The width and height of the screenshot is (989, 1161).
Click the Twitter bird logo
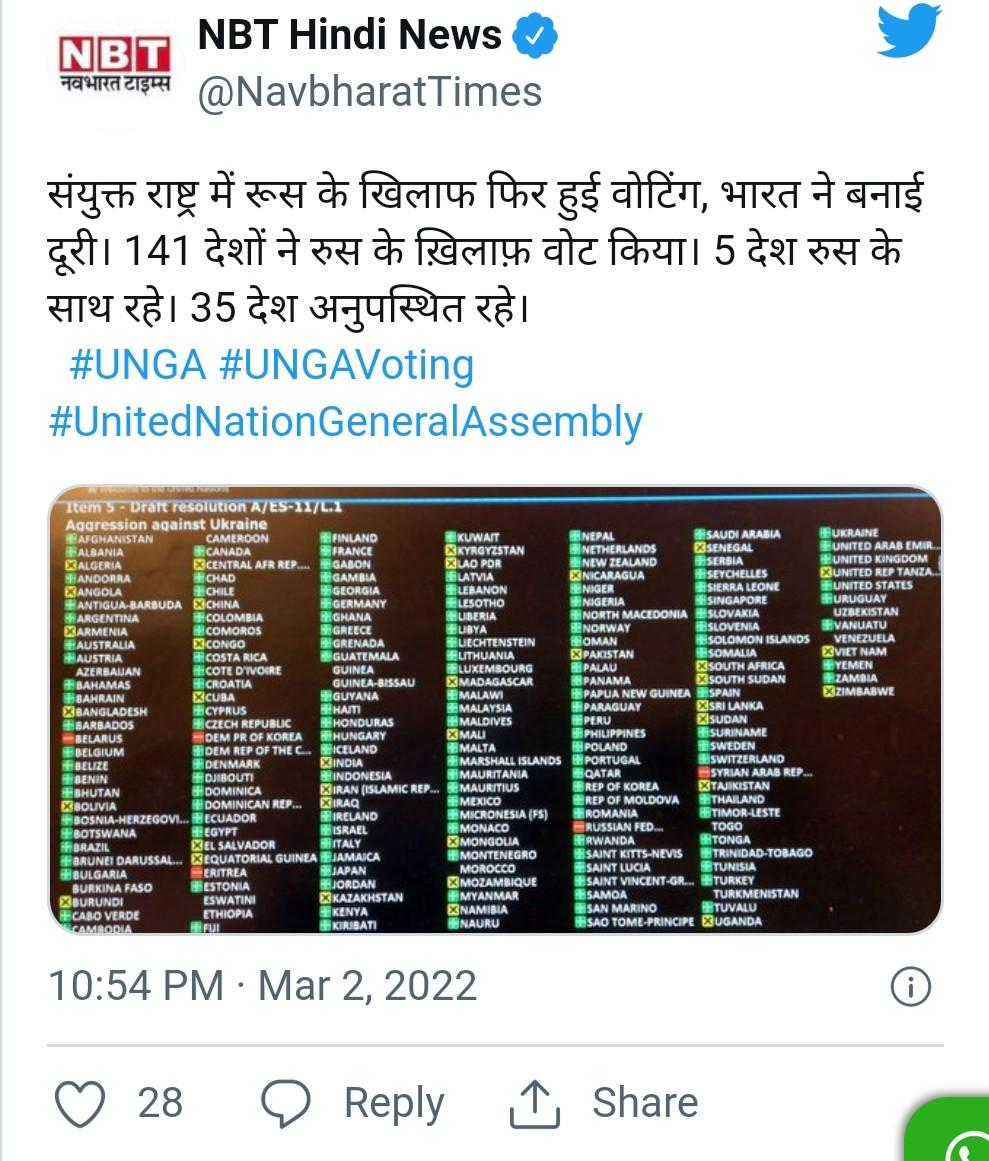(908, 32)
